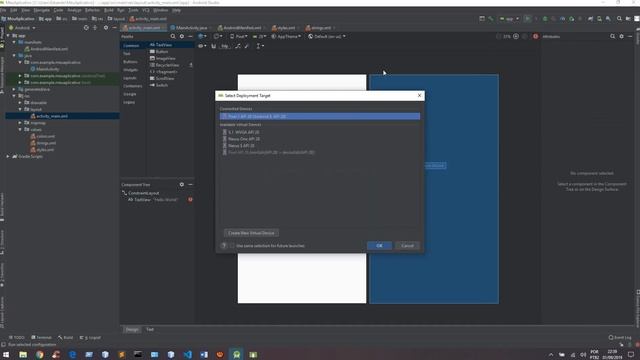Click the clear constraints icon
This screenshot has height=360, width=640.
click(238, 46)
